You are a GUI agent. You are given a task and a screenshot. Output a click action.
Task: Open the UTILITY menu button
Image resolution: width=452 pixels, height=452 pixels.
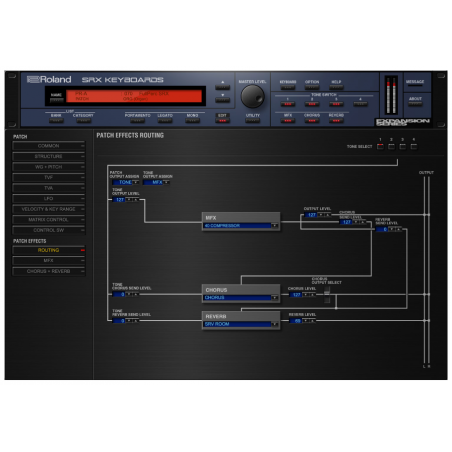tap(252, 121)
